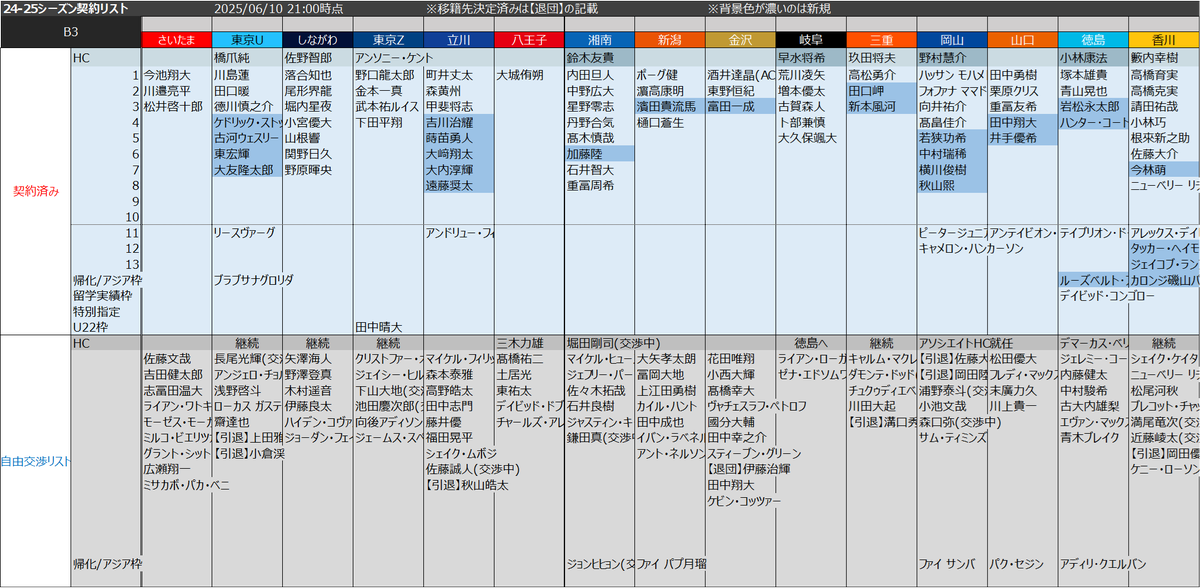1200x588 pixels.
Task: Click the 東京Z team header cell
Action: (388, 40)
